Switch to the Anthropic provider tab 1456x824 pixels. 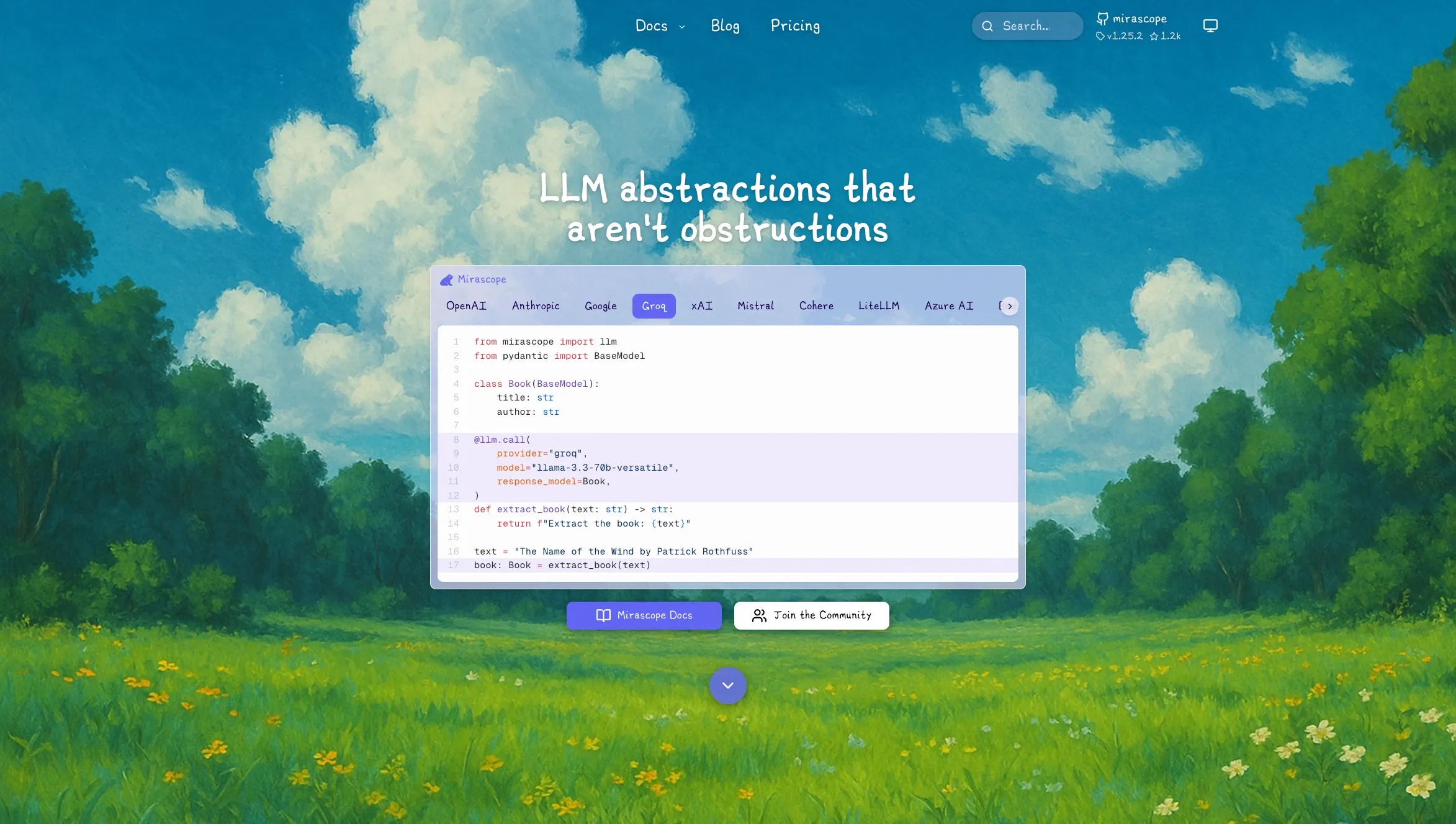[x=536, y=306]
